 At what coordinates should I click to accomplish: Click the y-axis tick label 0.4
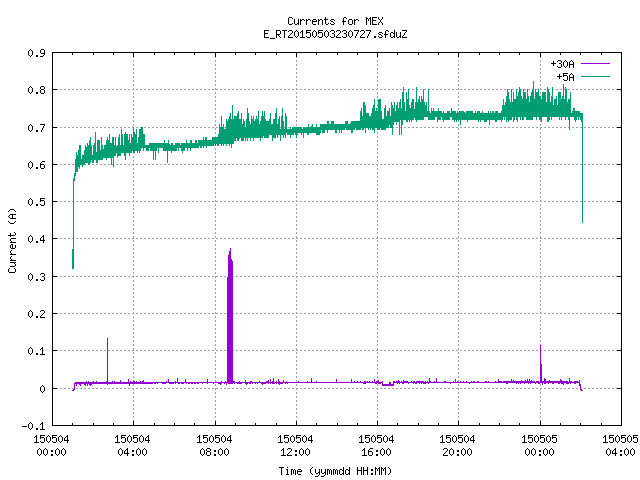tap(36, 239)
